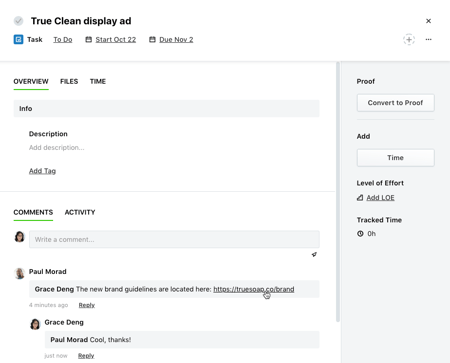Switch to the Files tab

(x=69, y=81)
